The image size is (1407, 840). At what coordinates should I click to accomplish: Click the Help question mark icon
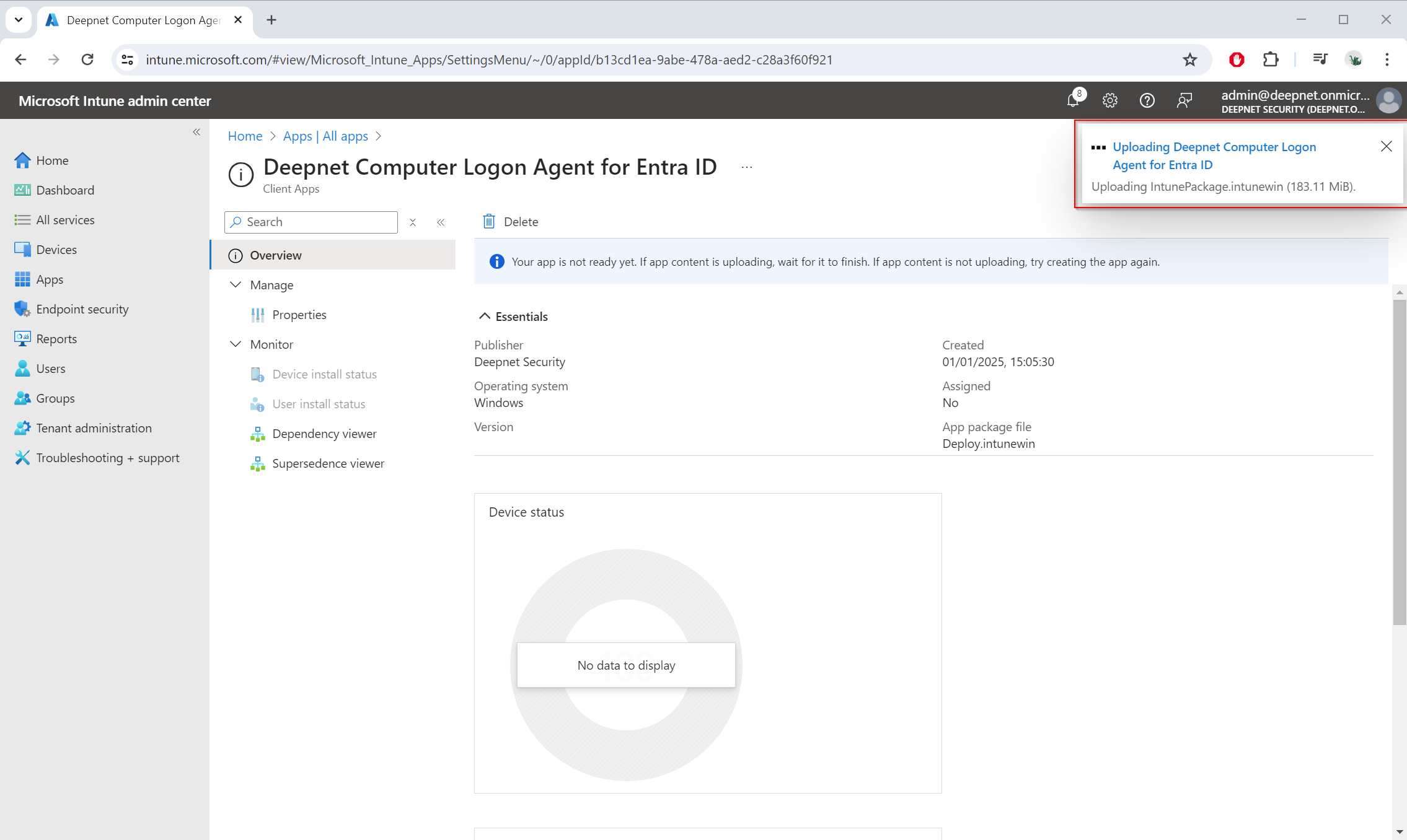[x=1147, y=100]
